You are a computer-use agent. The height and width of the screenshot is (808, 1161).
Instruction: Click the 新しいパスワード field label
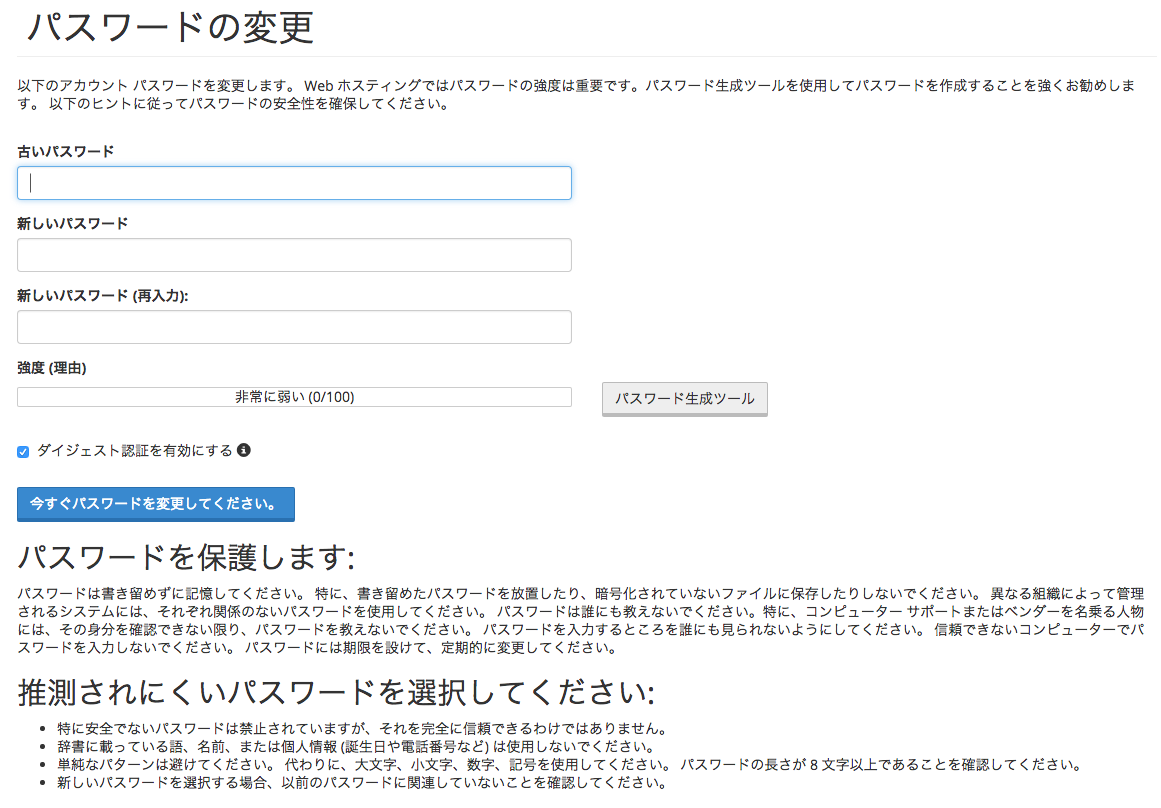tap(73, 223)
